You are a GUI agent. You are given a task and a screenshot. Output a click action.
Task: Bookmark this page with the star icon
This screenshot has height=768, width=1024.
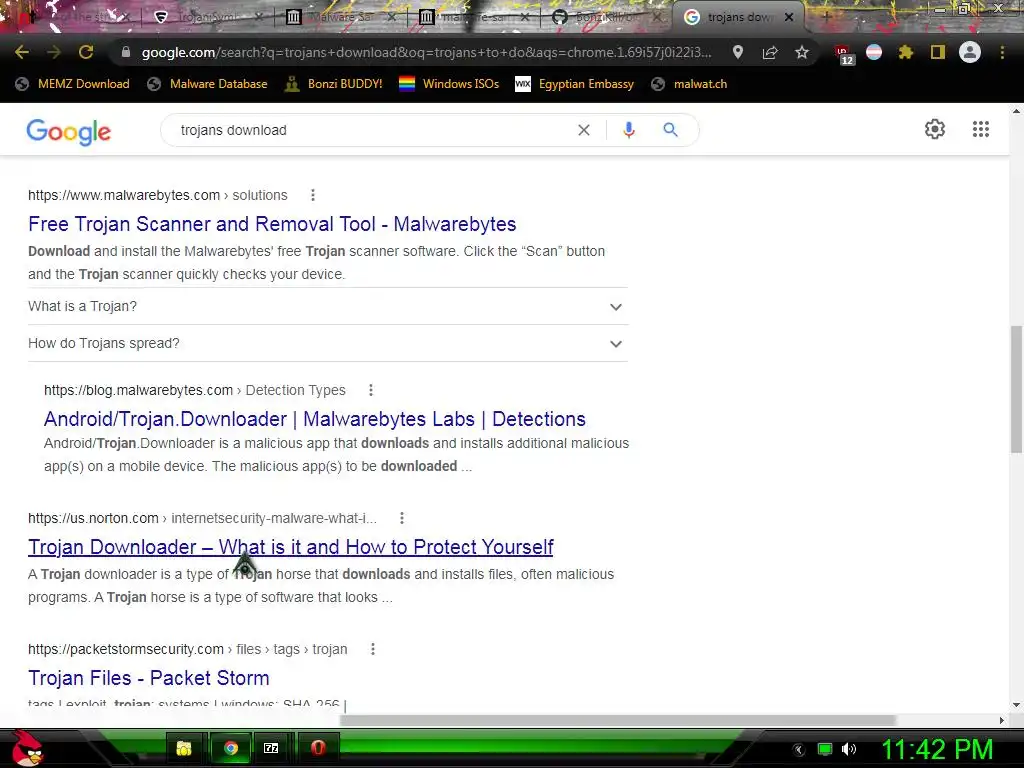point(802,52)
